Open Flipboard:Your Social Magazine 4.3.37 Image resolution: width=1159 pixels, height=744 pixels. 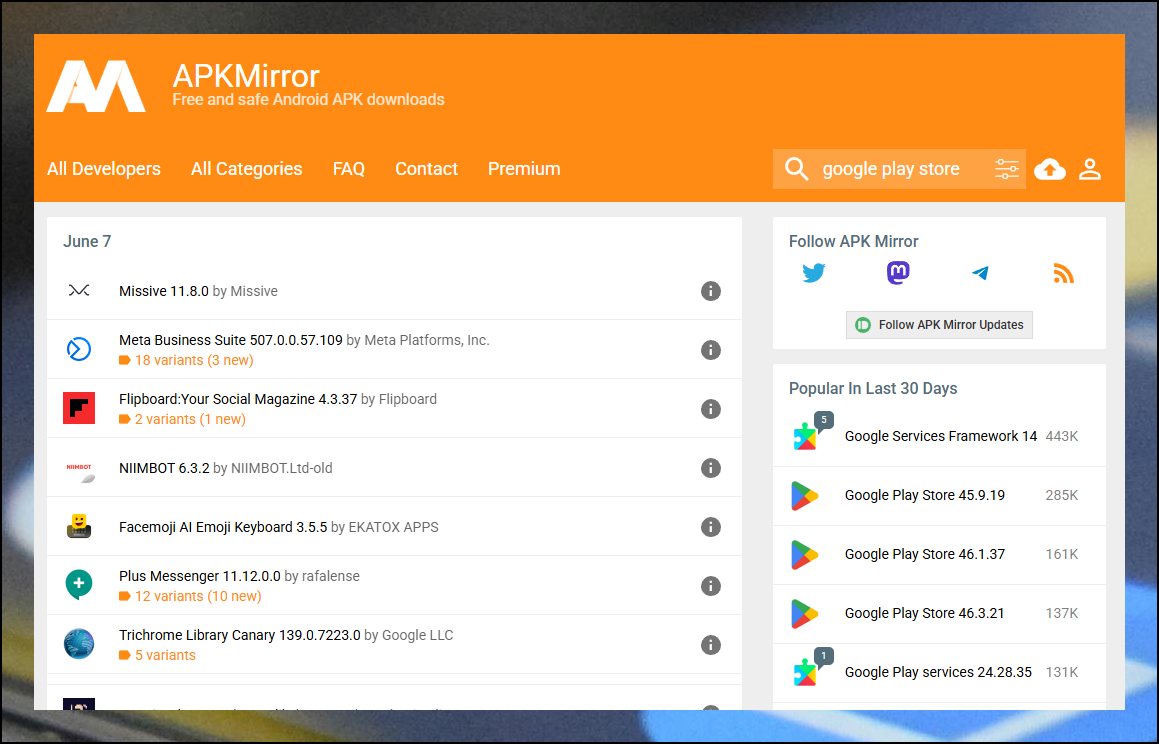(x=238, y=399)
